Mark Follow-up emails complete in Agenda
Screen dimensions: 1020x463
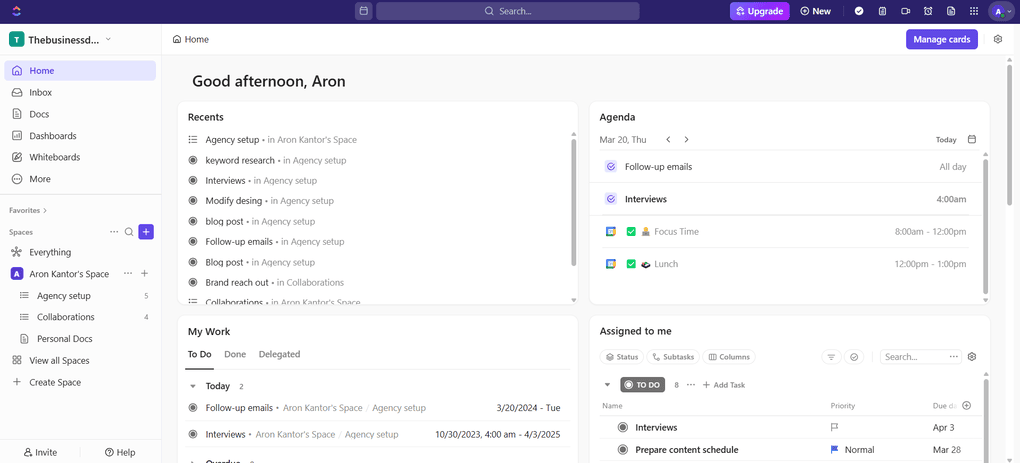click(x=610, y=166)
